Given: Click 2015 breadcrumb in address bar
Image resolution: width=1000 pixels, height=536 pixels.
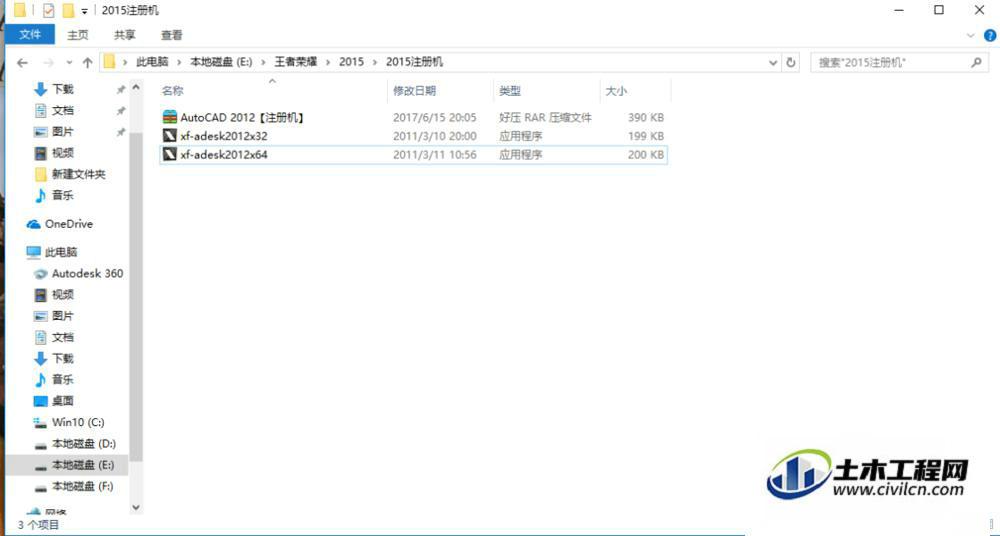Looking at the screenshot, I should (x=351, y=62).
